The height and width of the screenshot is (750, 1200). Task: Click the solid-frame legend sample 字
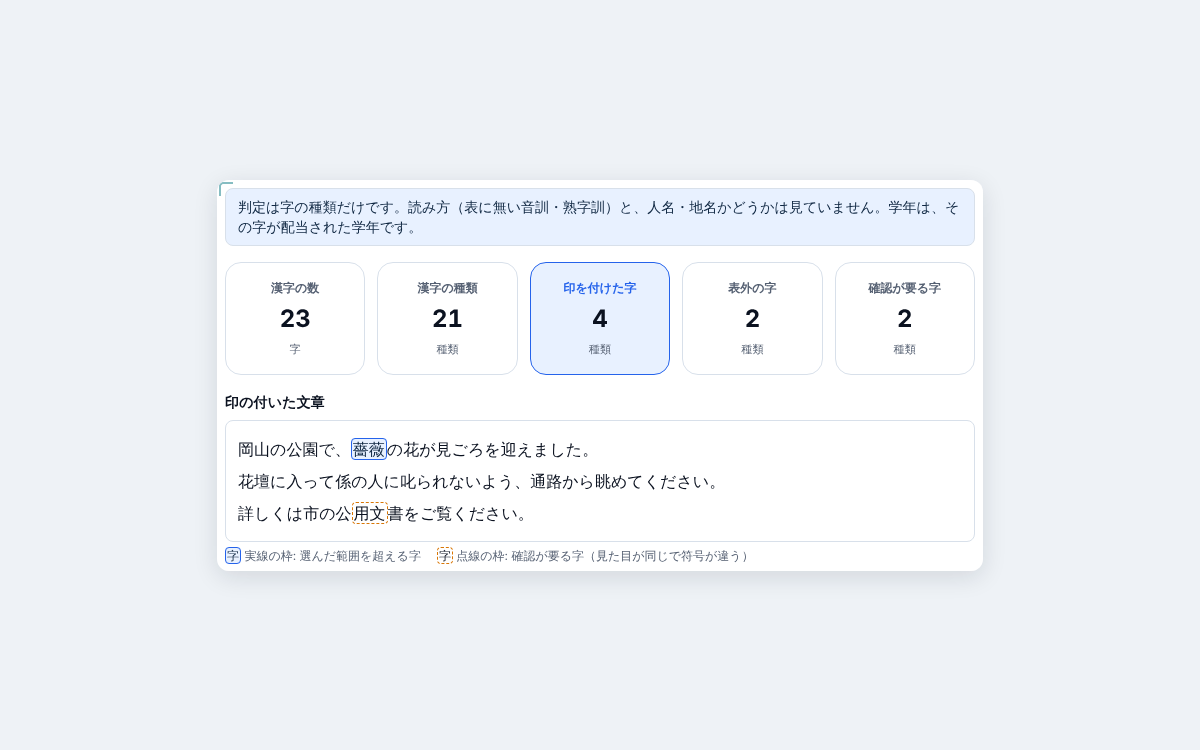233,556
